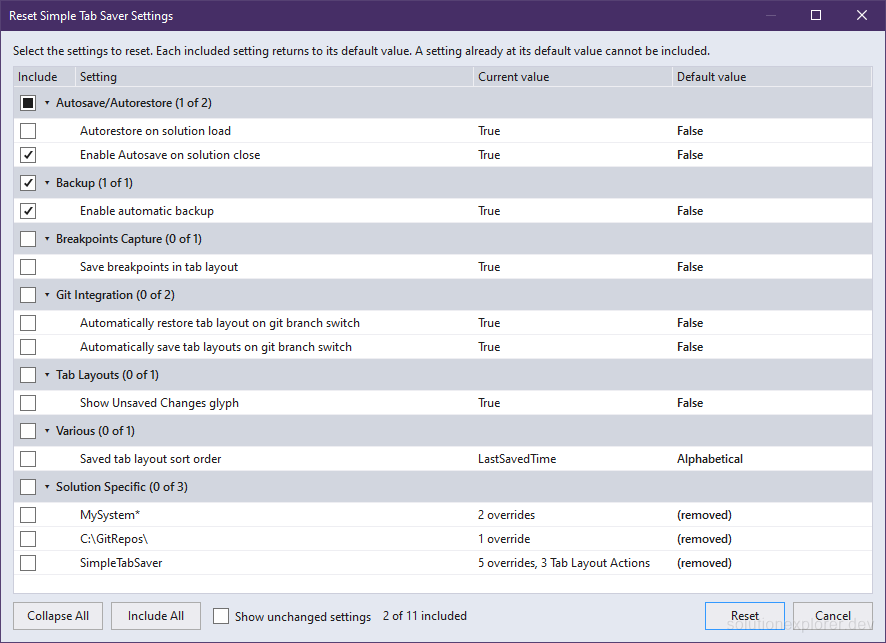This screenshot has width=886, height=643.
Task: Collapse the Git Integration group arrow
Action: 47,295
